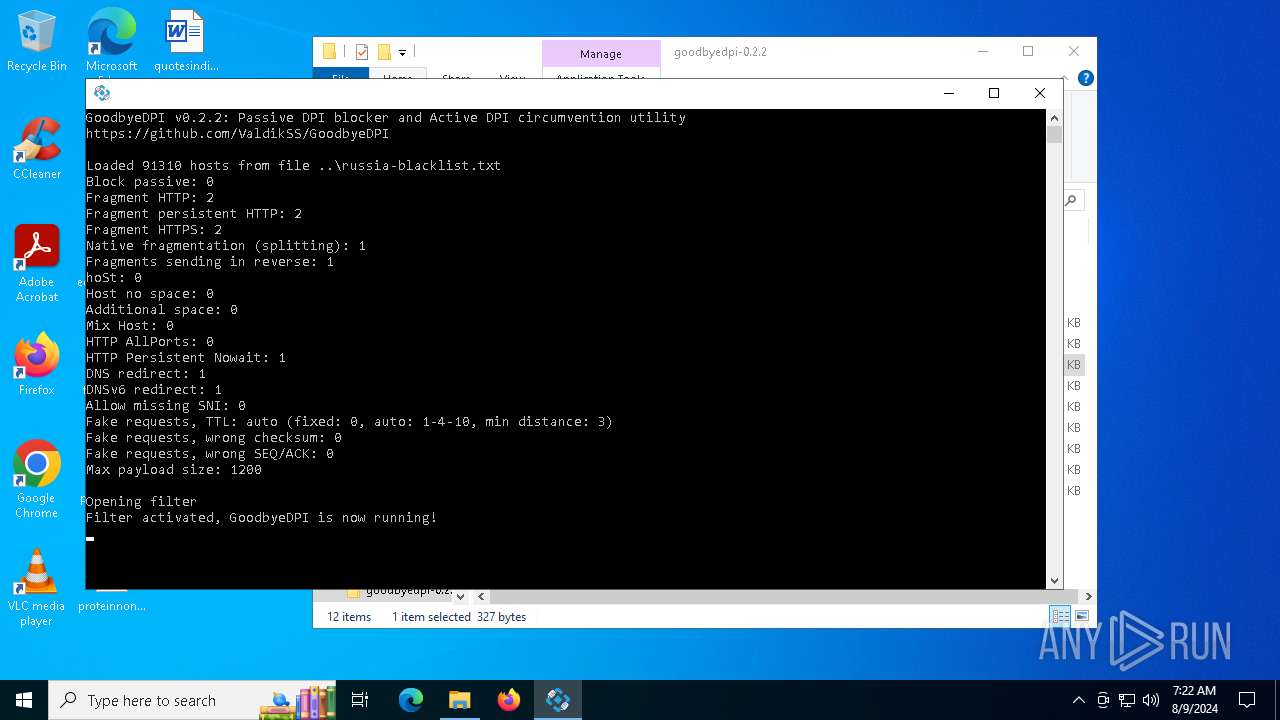Open Microsoft Edge from the taskbar
This screenshot has height=720, width=1280.
coord(411,700)
